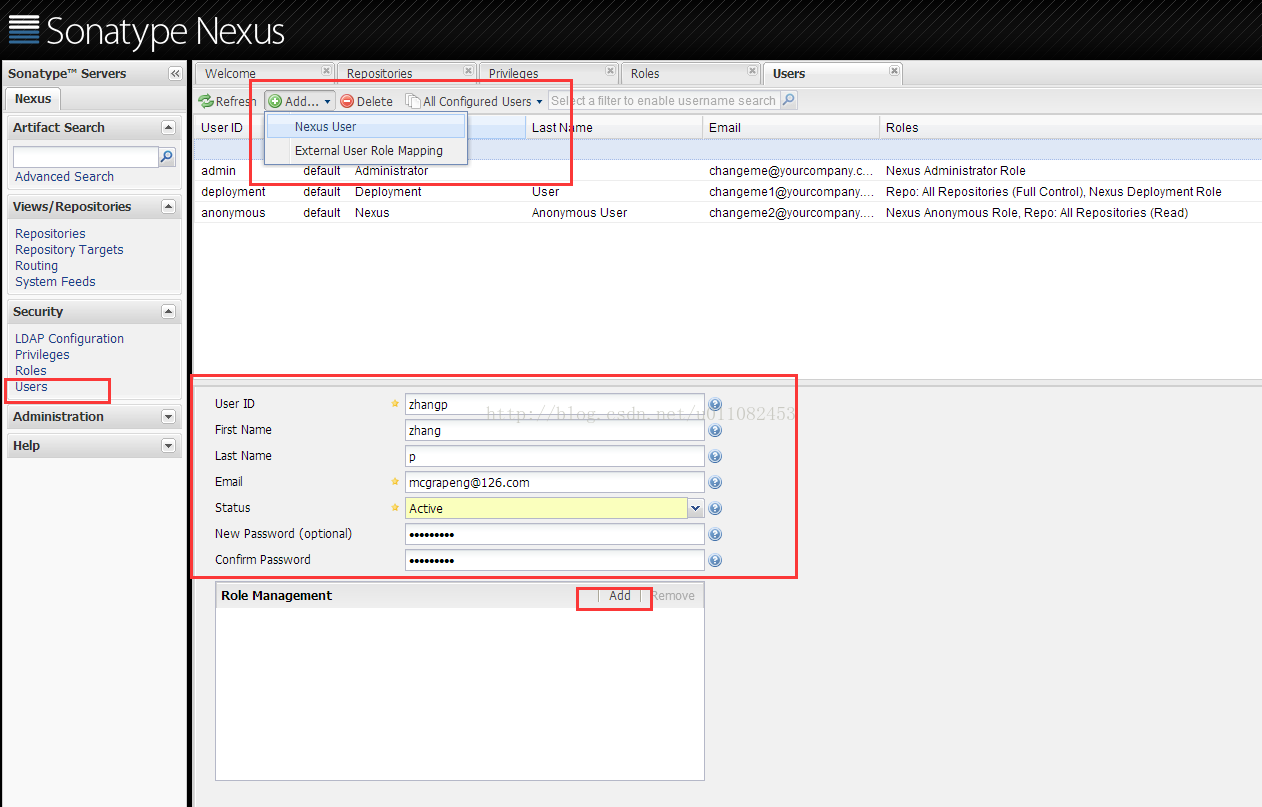Click the username filter search field
The width and height of the screenshot is (1262, 807).
(x=664, y=100)
